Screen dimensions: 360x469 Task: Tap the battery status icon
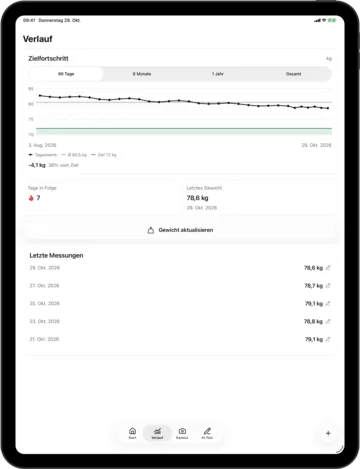pos(332,20)
